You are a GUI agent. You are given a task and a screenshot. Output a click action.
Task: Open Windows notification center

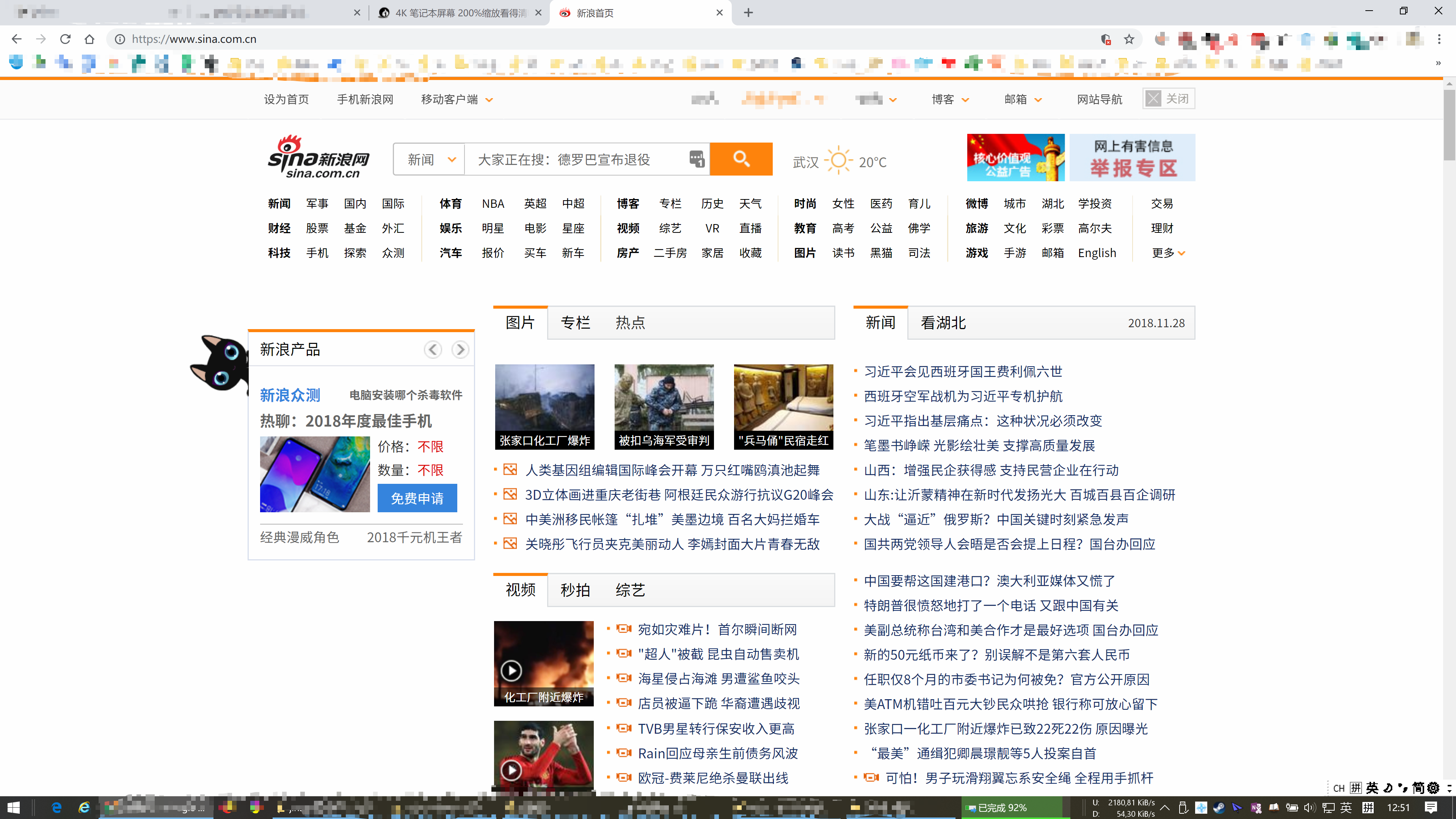coord(1431,808)
